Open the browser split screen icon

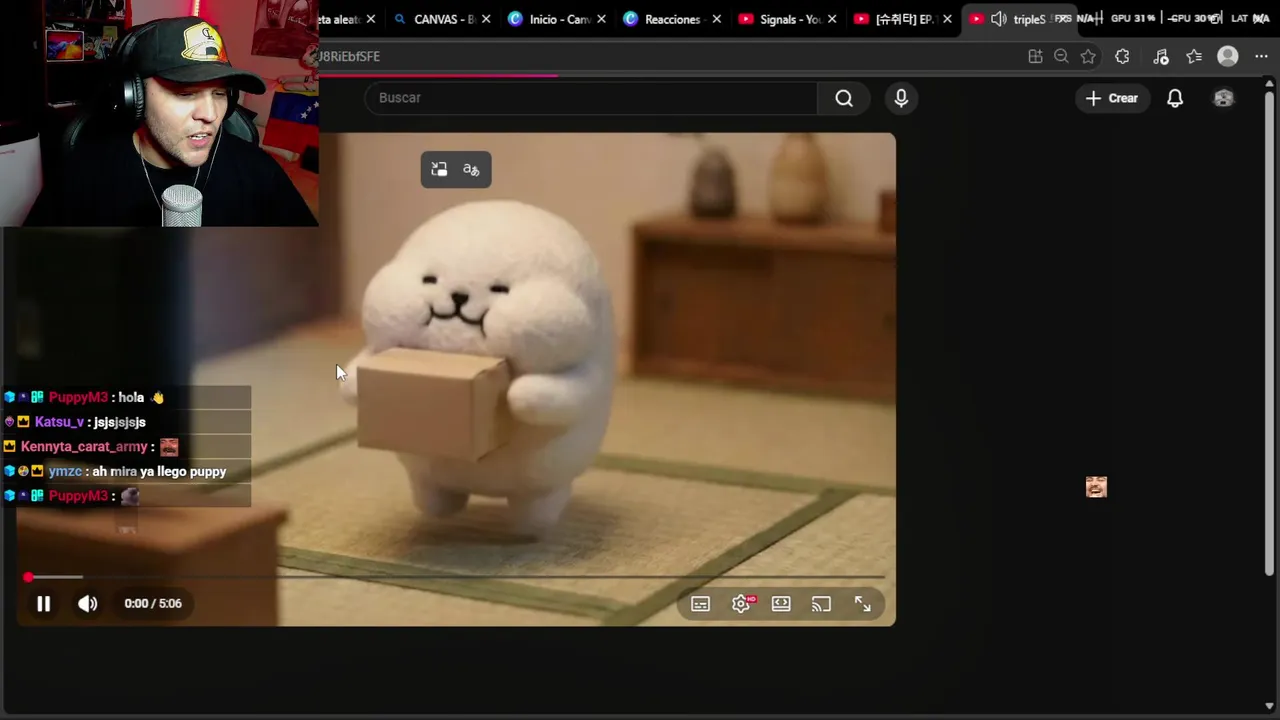tap(1035, 57)
